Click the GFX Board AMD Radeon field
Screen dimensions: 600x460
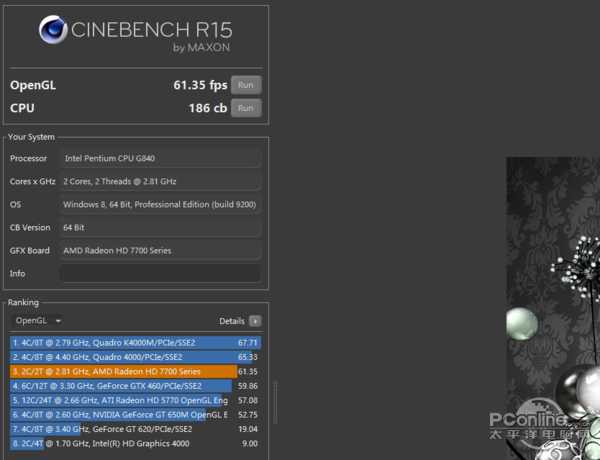pos(160,251)
